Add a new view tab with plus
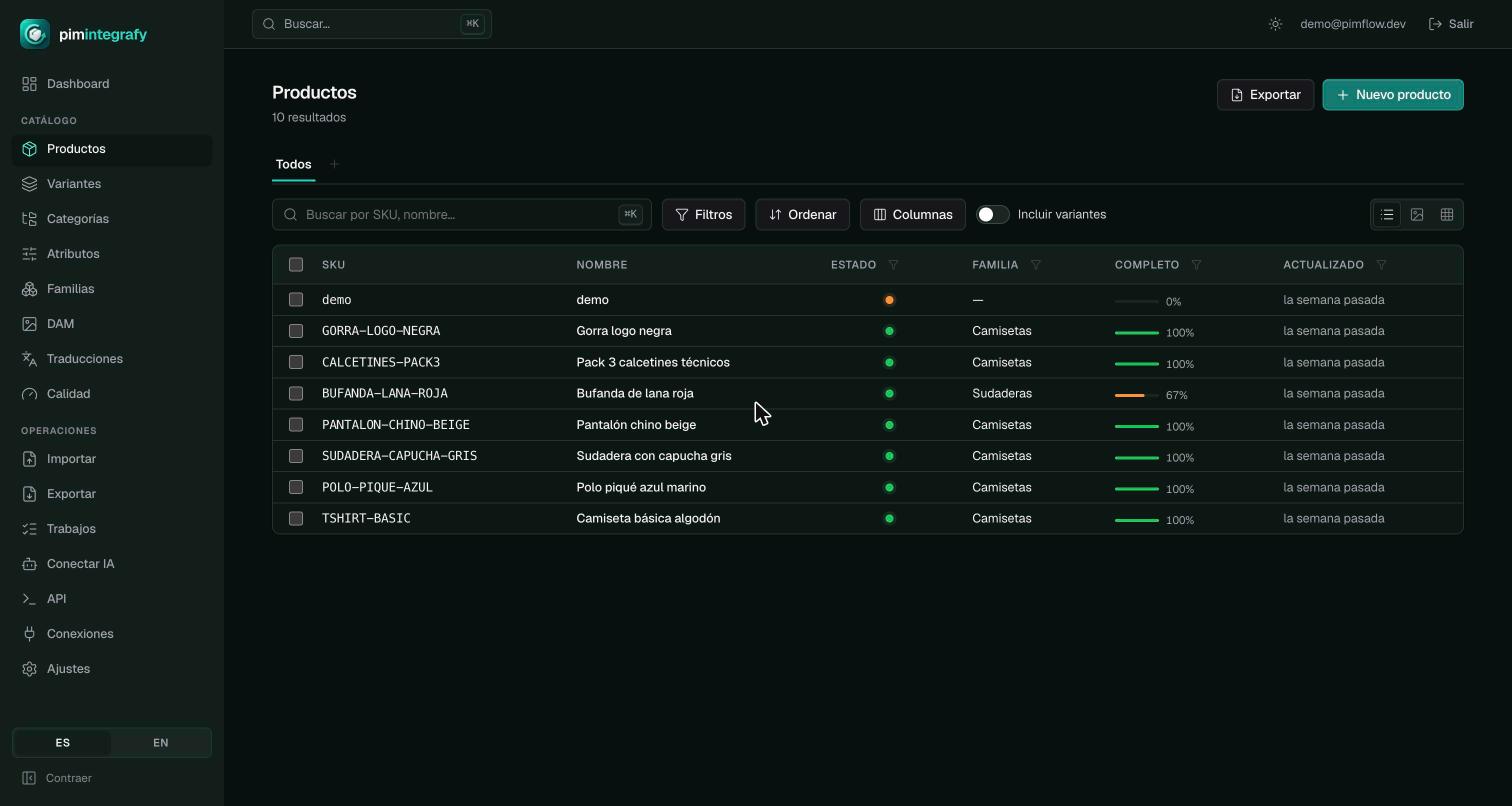The height and width of the screenshot is (806, 1512). pos(334,164)
